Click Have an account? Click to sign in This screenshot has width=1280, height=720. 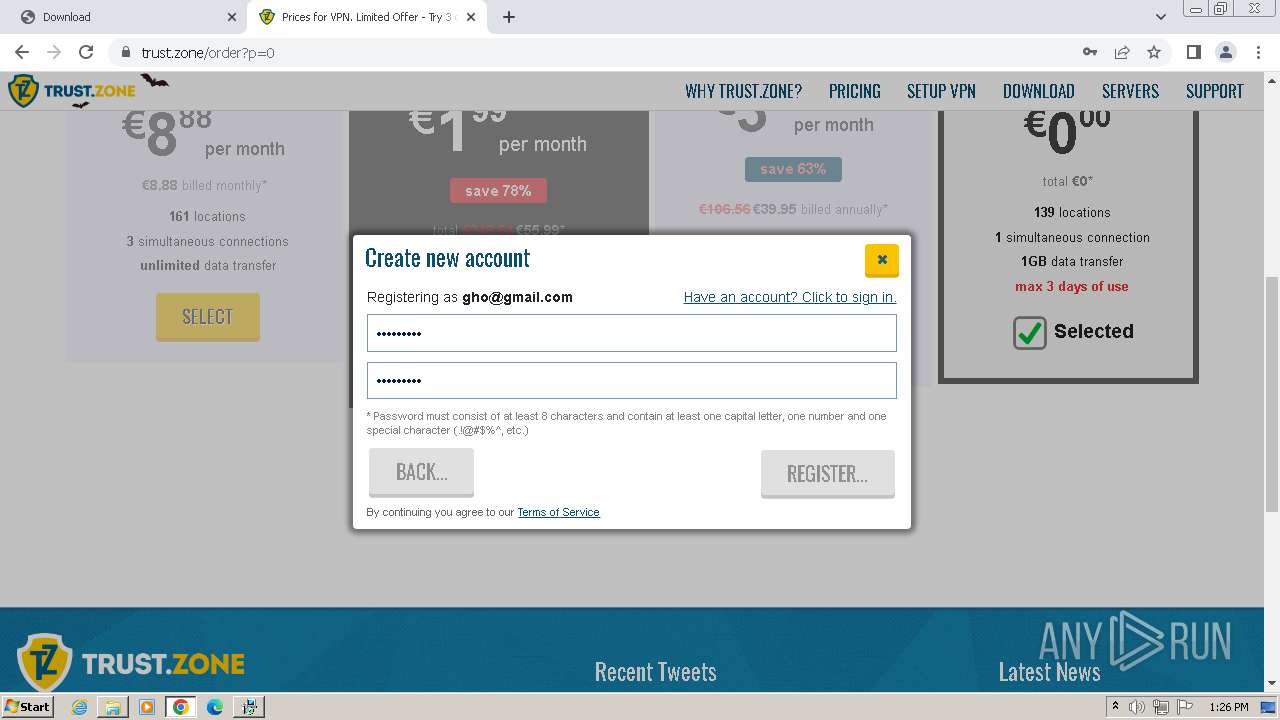point(790,297)
